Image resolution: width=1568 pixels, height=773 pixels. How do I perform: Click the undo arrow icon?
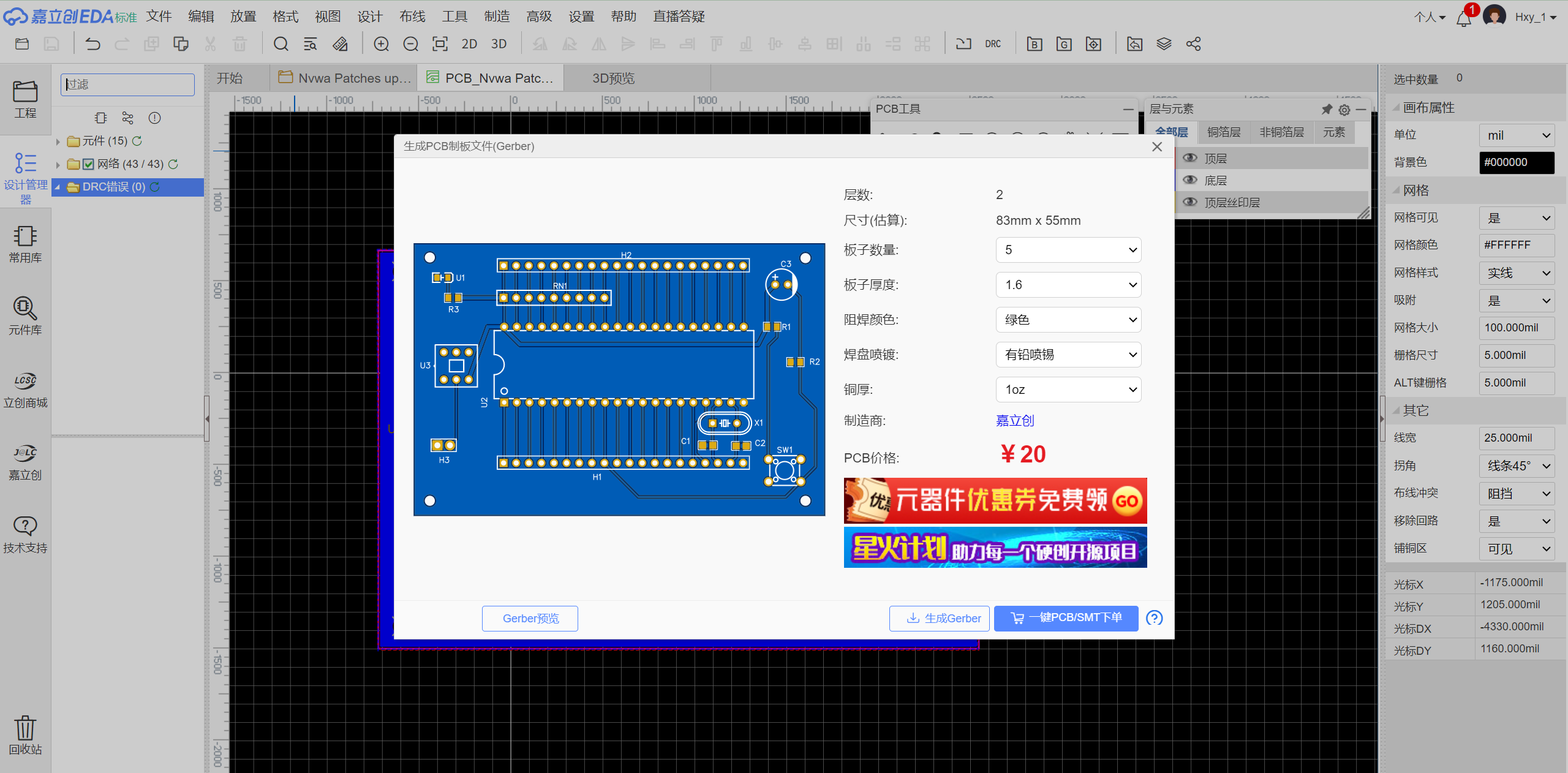(92, 44)
